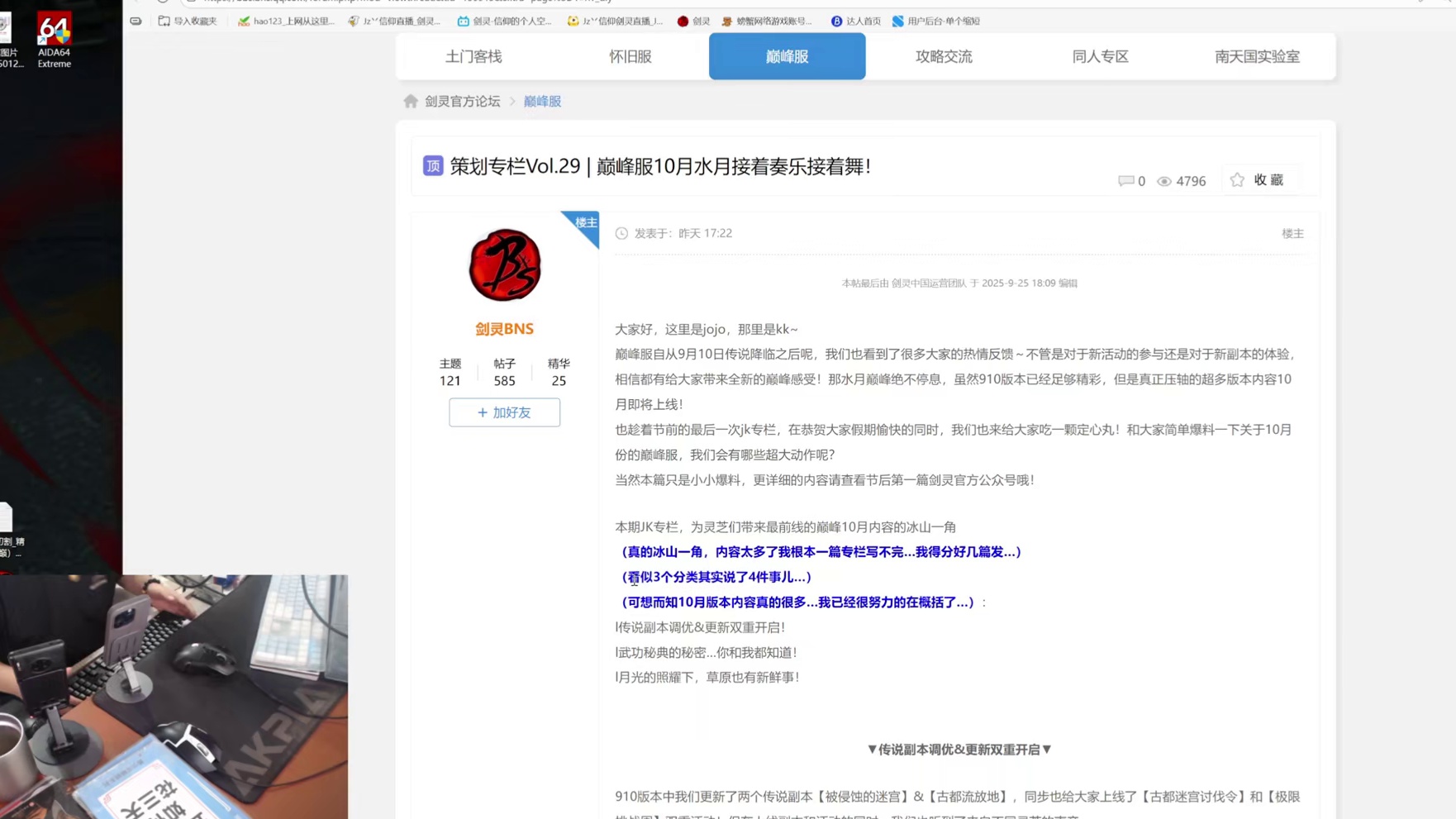Screen dimensions: 1456x819
Task: Open the 达人首页 bookmark
Action: [x=855, y=21]
